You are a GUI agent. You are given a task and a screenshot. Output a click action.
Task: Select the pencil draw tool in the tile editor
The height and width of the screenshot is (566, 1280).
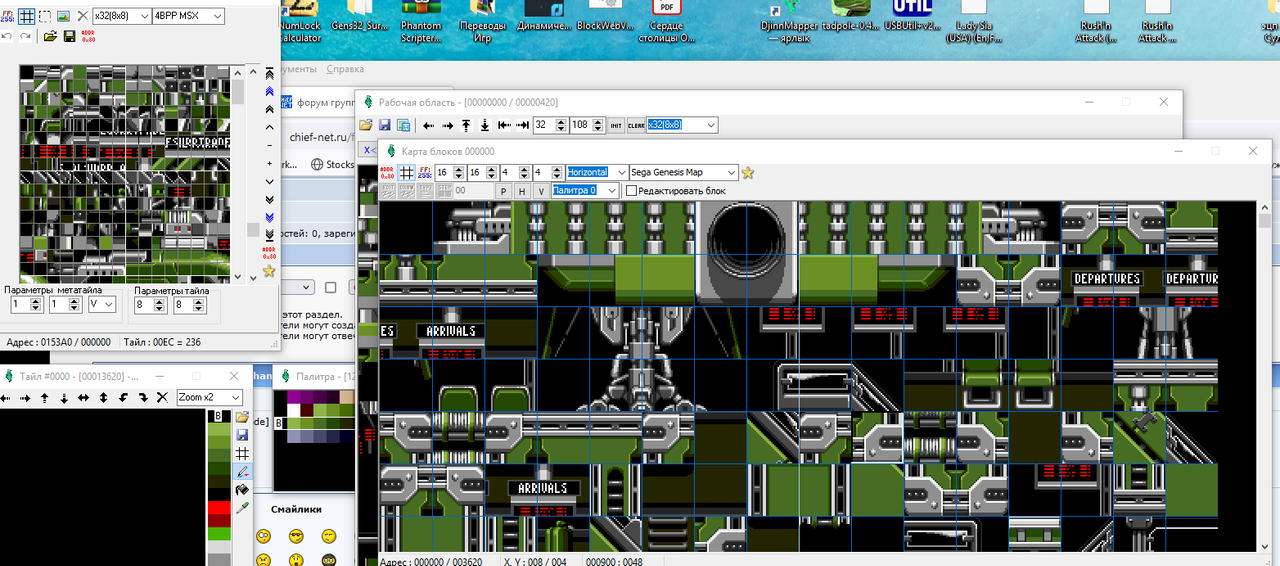point(242,471)
